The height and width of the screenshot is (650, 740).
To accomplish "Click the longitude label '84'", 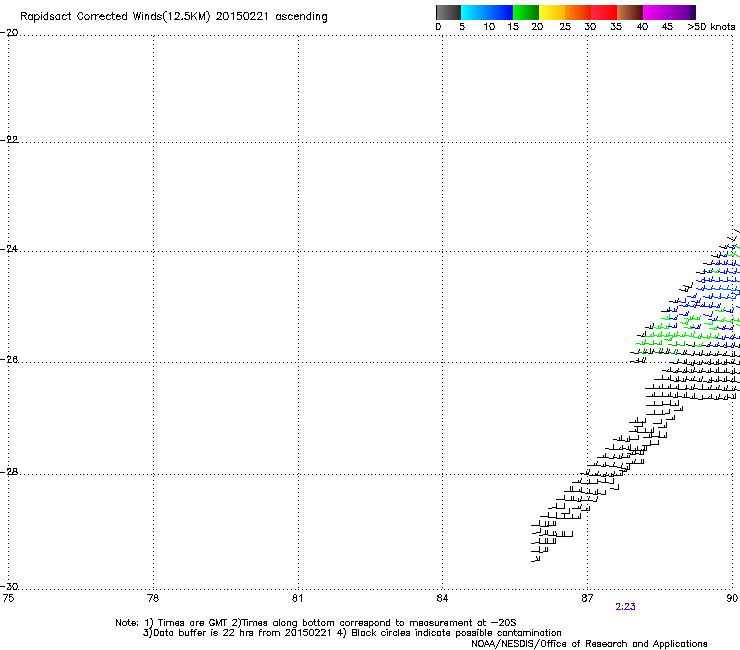I will [x=442, y=598].
